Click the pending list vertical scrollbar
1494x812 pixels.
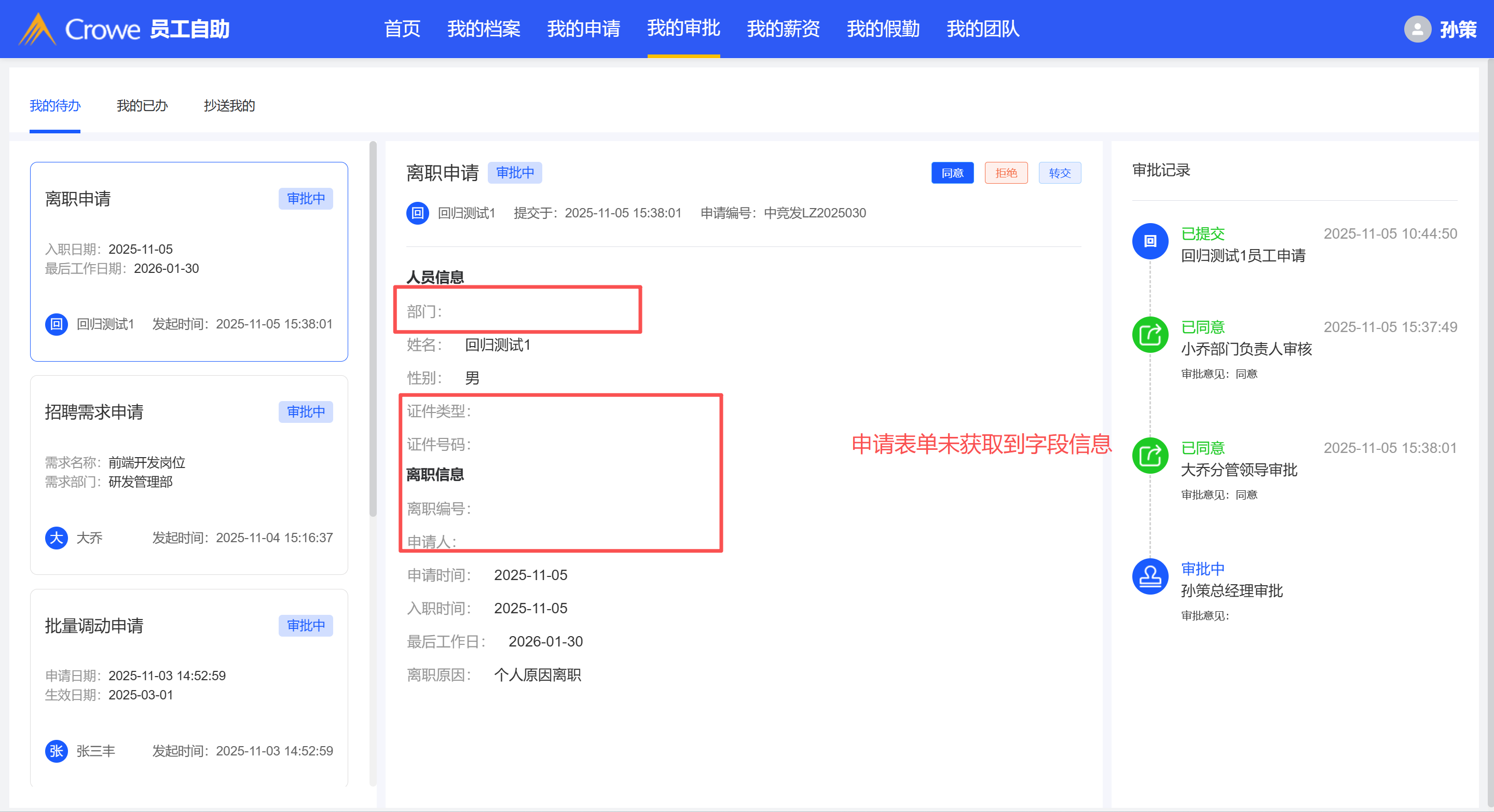click(x=373, y=329)
